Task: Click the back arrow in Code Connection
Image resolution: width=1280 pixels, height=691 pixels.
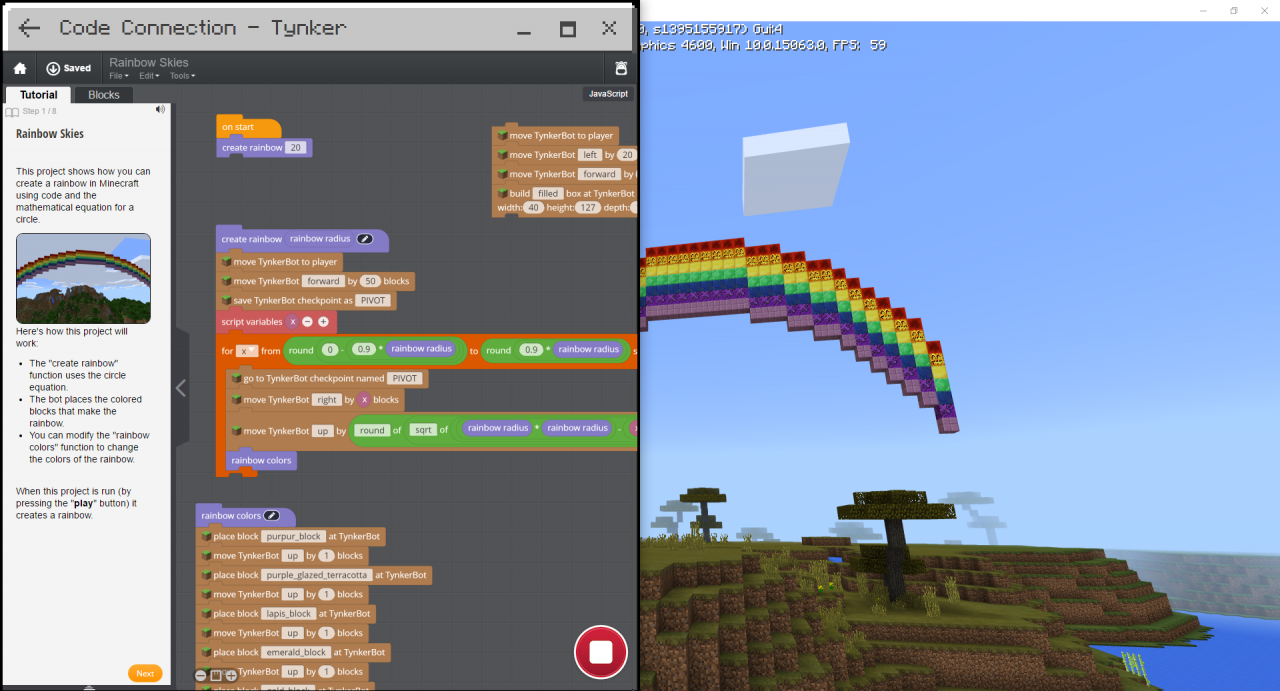Action: click(x=29, y=28)
